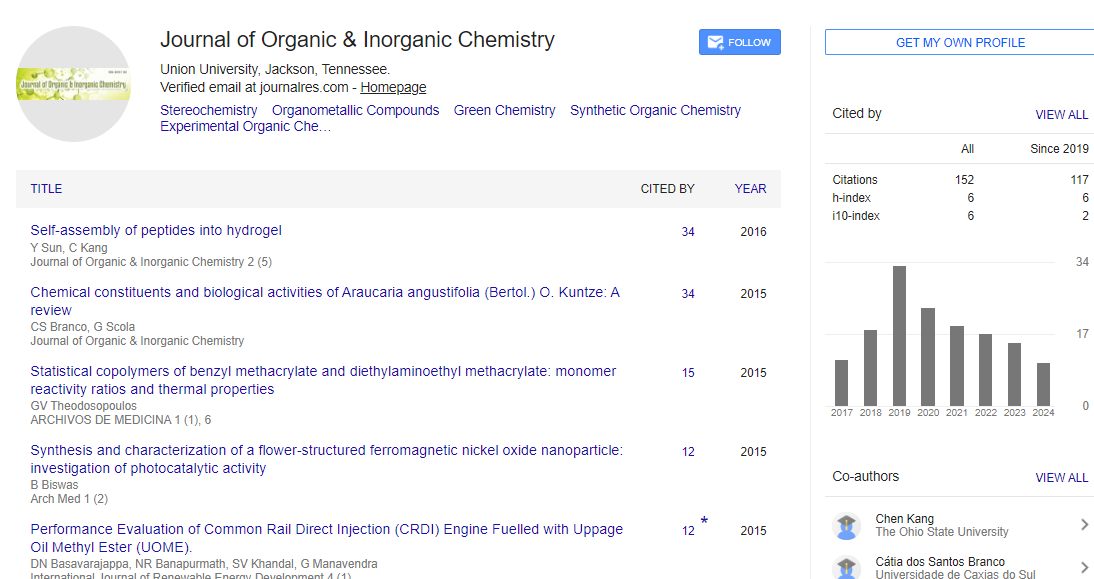Select the Stereochemistry interest tag
The width and height of the screenshot is (1094, 579).
208,110
